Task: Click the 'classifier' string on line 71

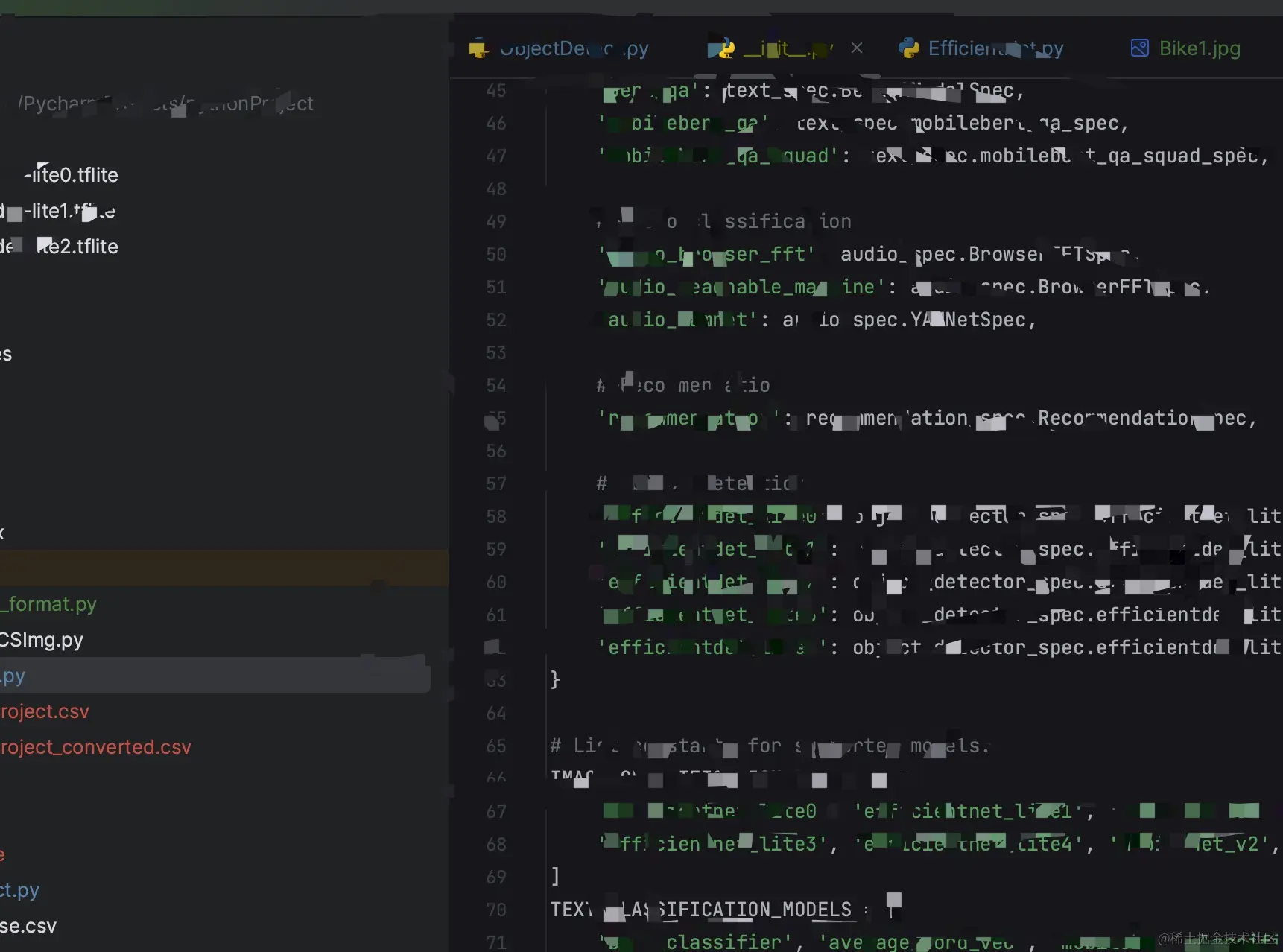Action: (723, 942)
